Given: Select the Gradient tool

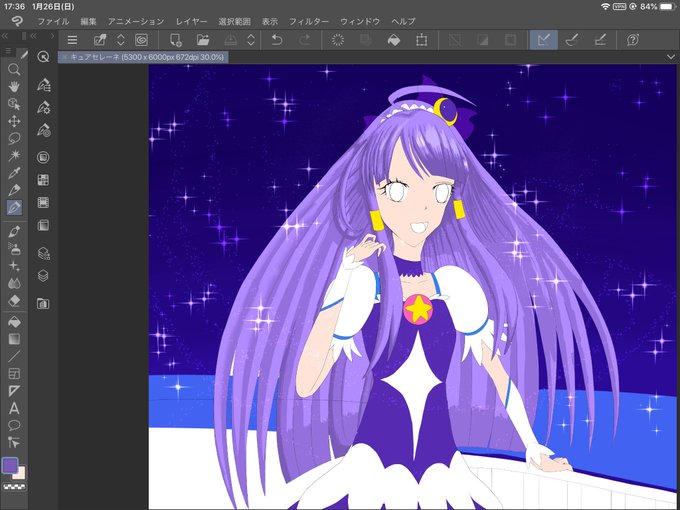Looking at the screenshot, I should point(14,339).
